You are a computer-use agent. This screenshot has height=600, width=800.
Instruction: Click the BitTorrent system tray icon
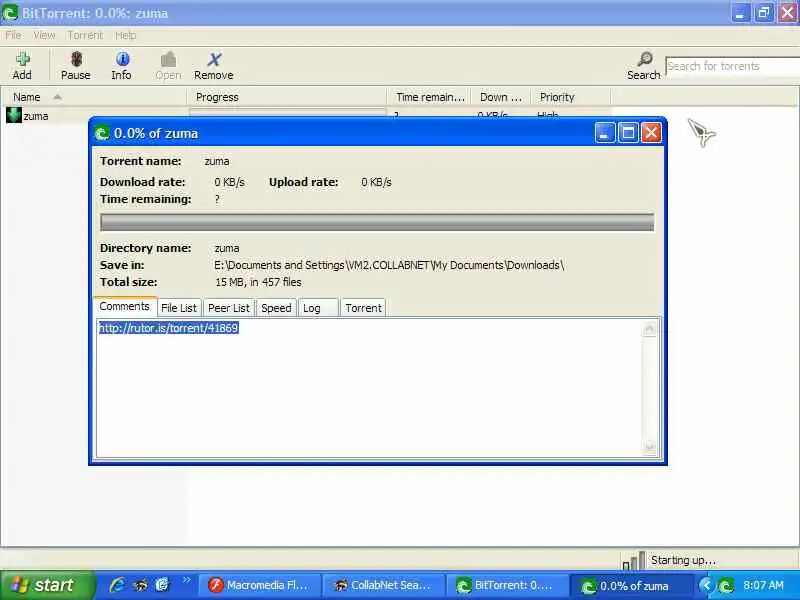pyautogui.click(x=726, y=586)
